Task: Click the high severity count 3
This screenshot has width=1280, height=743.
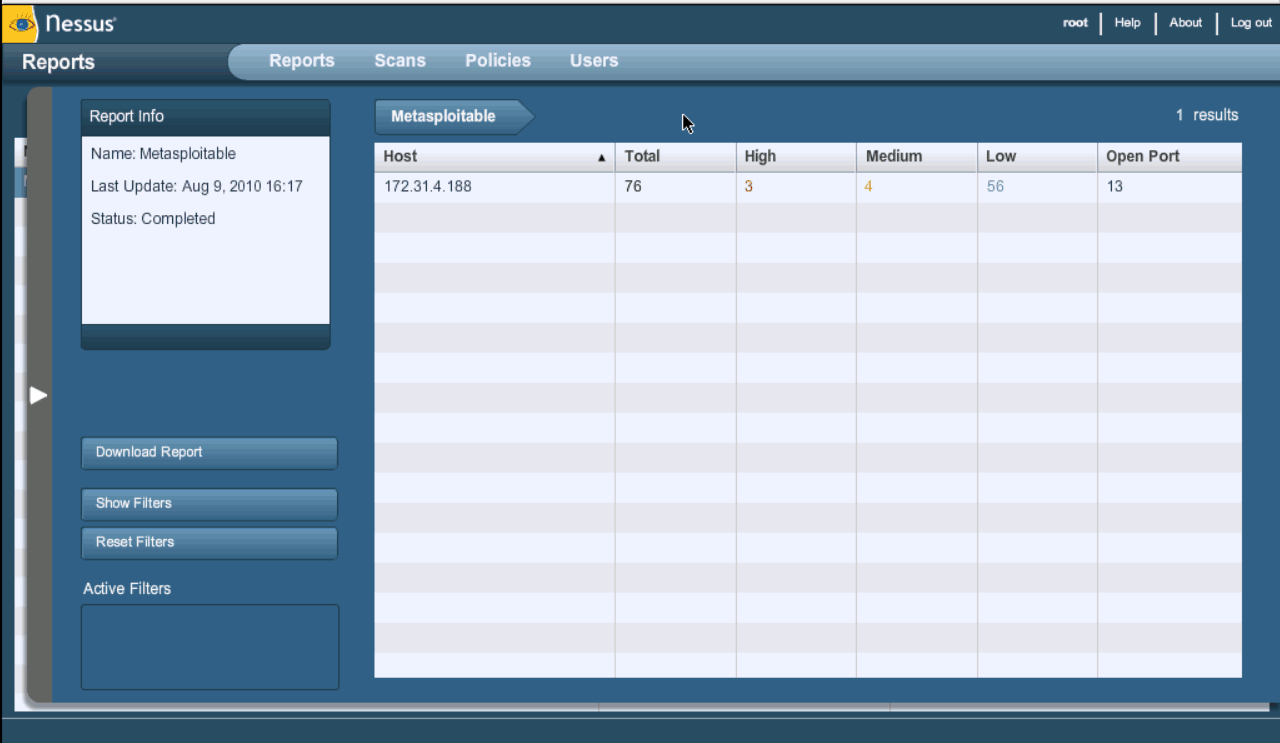Action: tap(749, 187)
